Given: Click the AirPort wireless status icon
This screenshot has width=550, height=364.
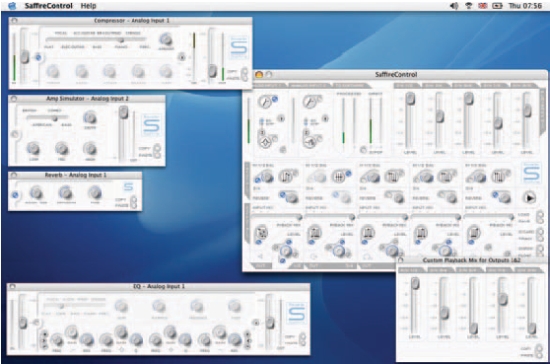Looking at the screenshot, I should pyautogui.click(x=469, y=6).
